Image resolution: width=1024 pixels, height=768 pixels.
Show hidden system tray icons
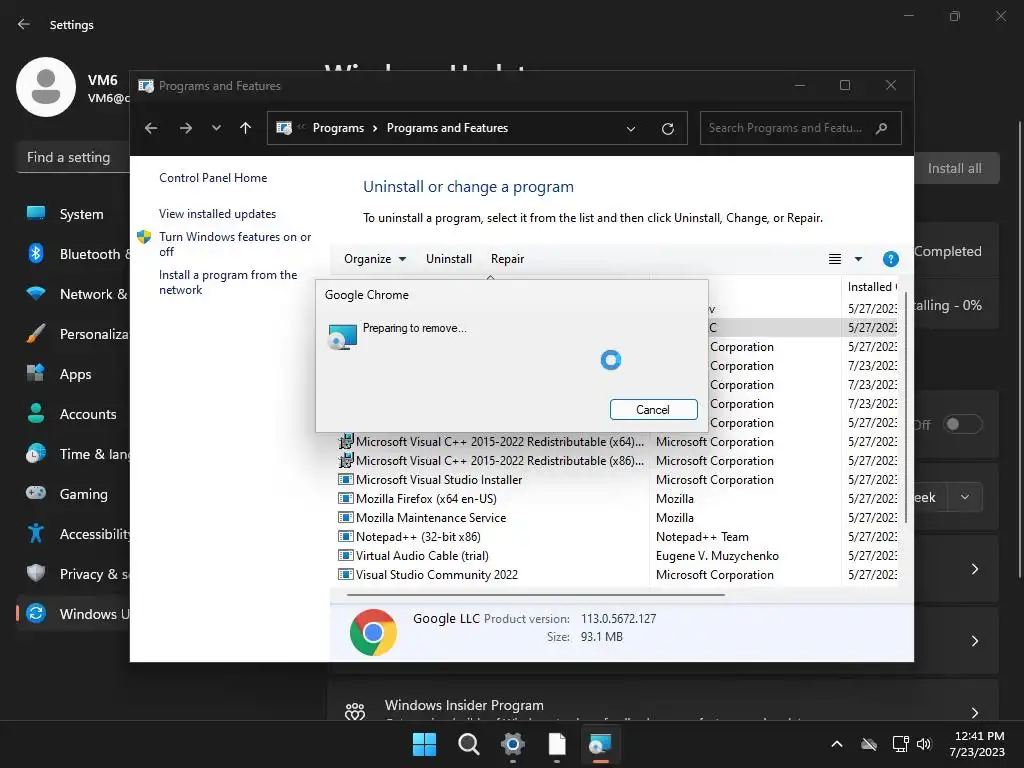[x=837, y=744]
